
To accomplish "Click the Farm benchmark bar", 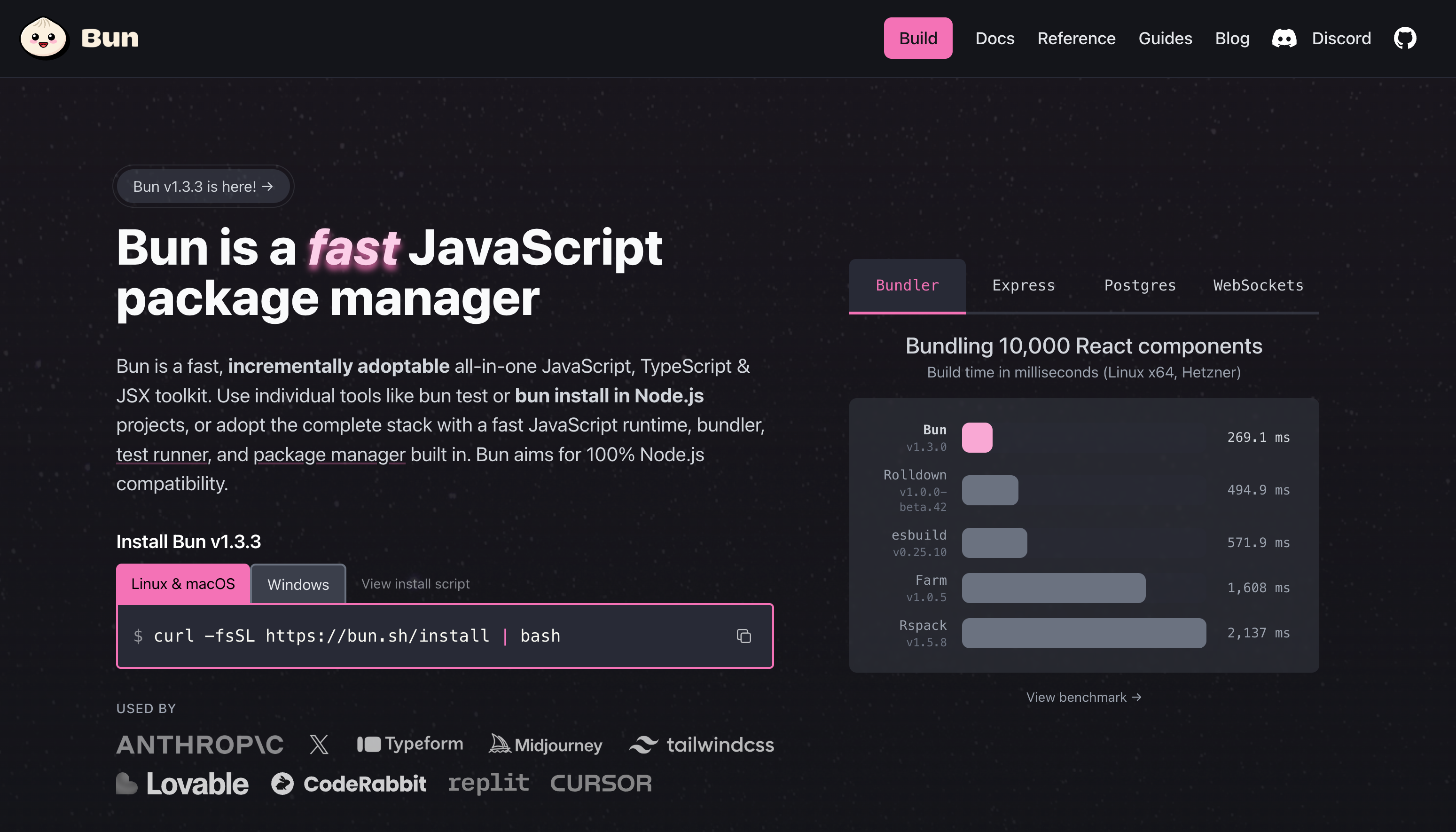I will click(x=1053, y=588).
